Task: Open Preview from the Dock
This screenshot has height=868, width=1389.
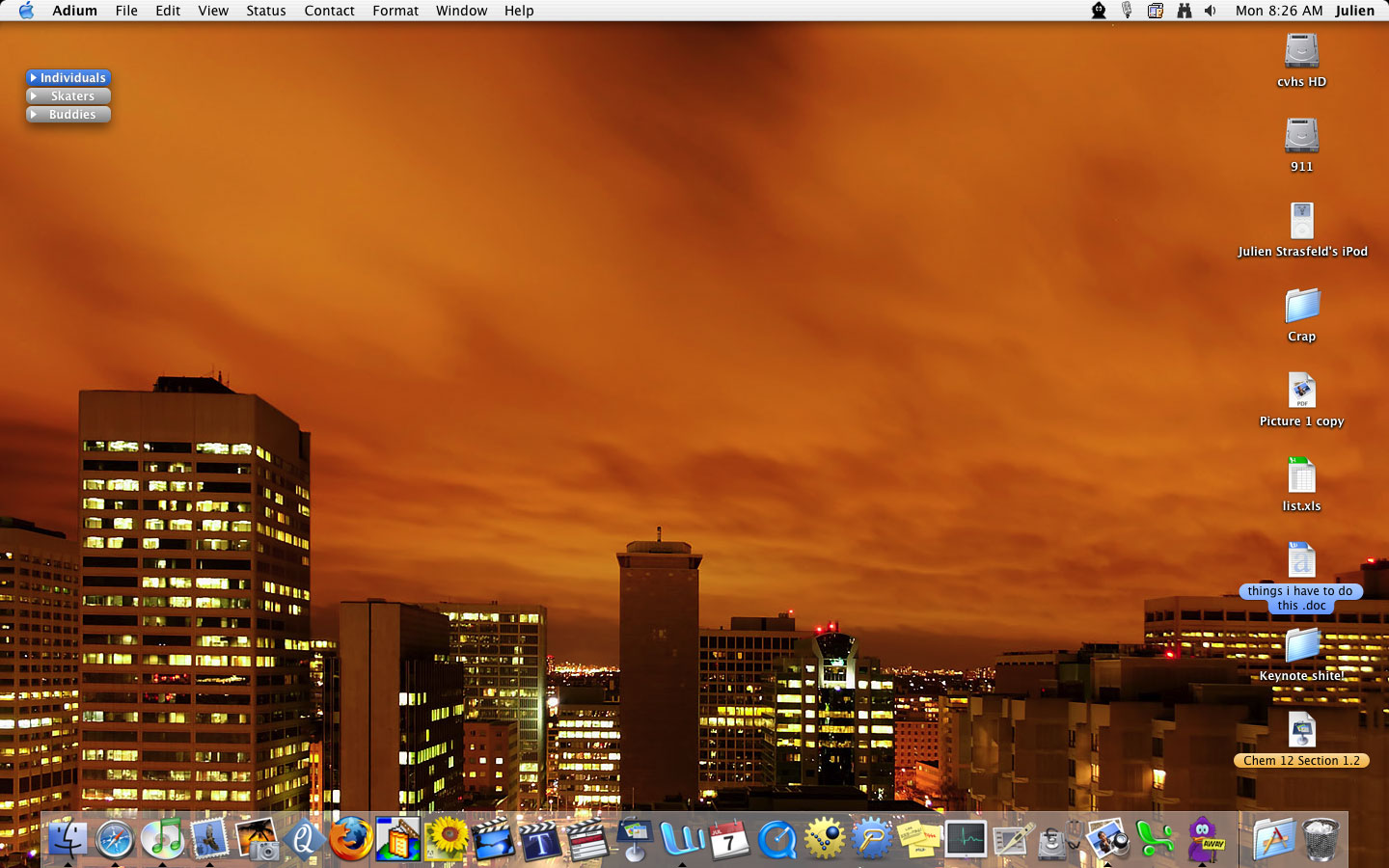Action: (x=1107, y=838)
